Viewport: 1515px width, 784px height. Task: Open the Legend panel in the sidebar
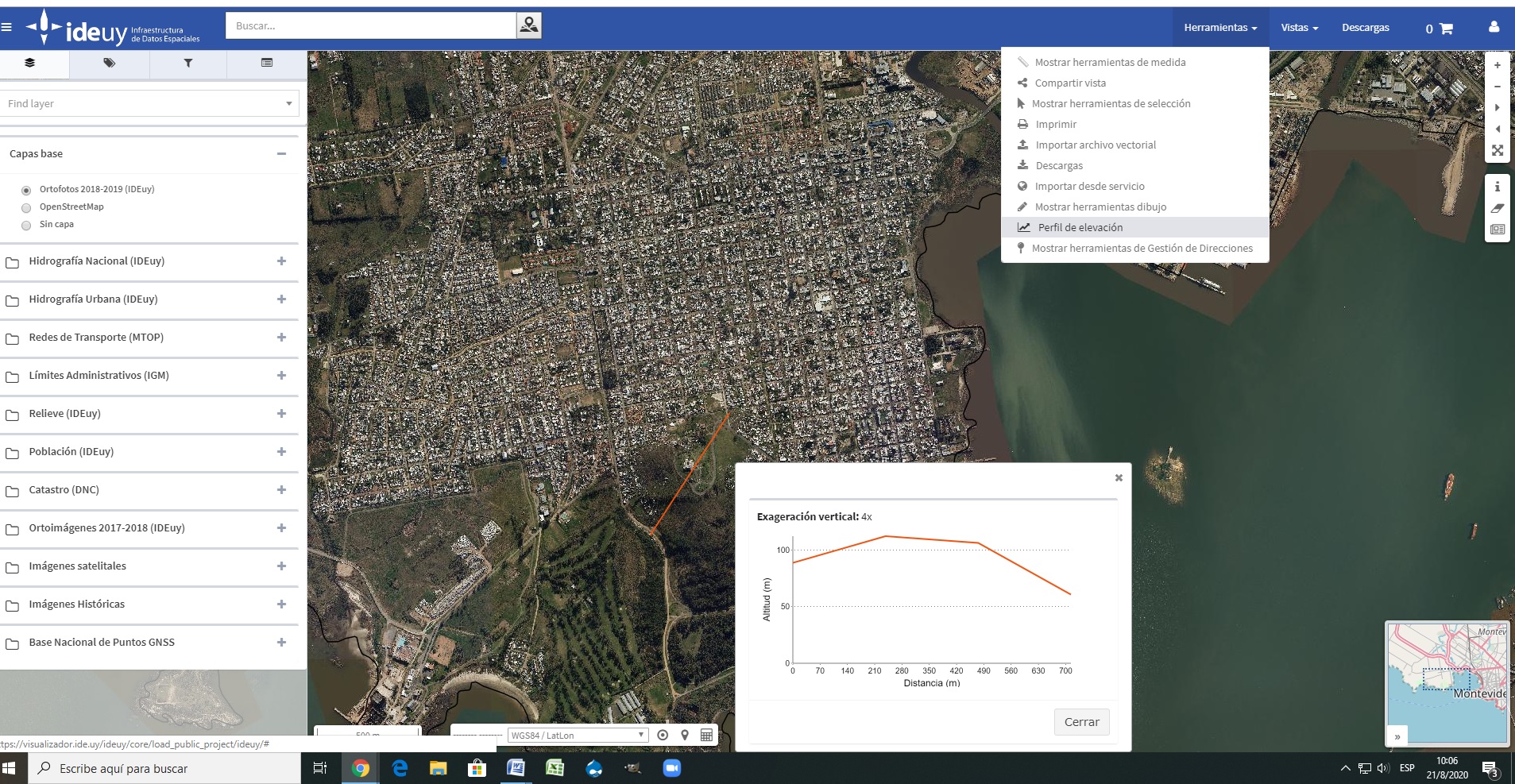tap(267, 63)
